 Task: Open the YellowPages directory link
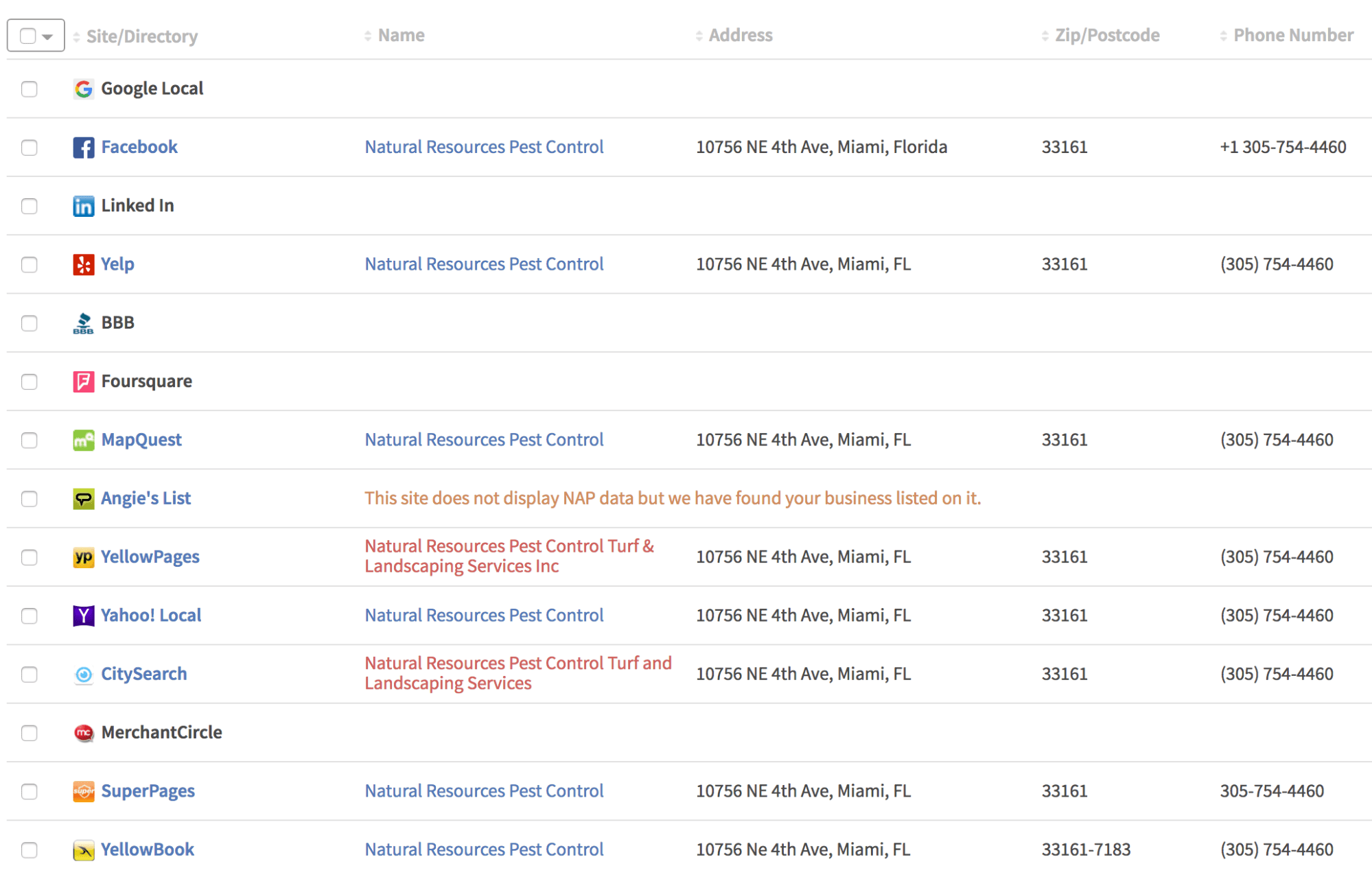(x=150, y=557)
